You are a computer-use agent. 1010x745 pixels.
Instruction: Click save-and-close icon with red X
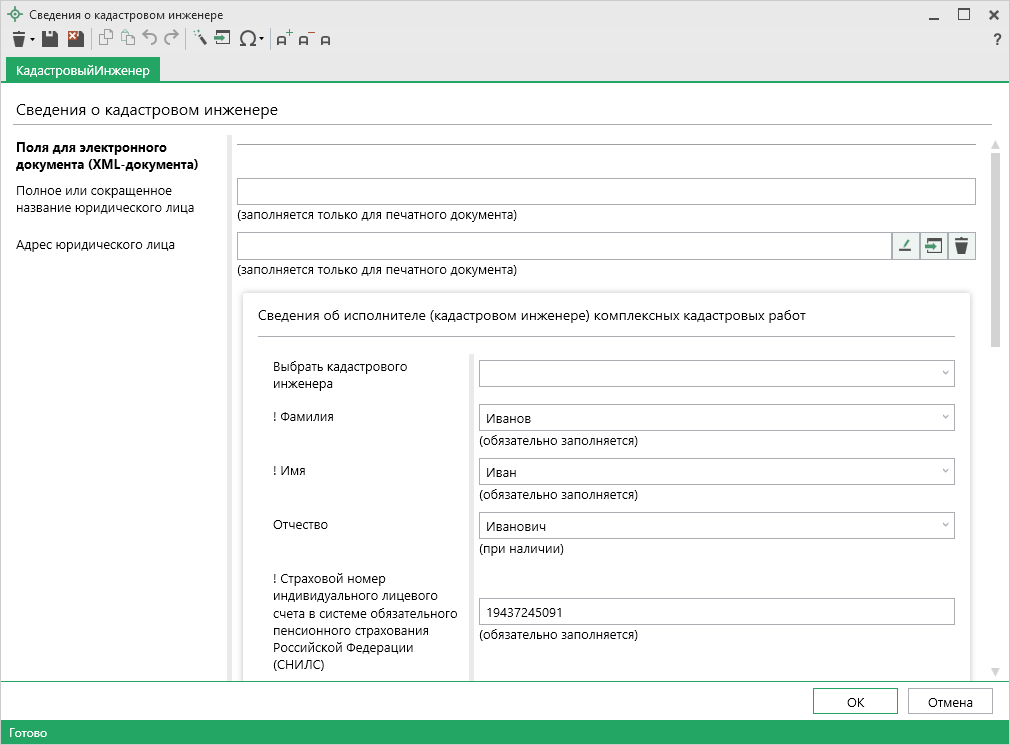75,39
